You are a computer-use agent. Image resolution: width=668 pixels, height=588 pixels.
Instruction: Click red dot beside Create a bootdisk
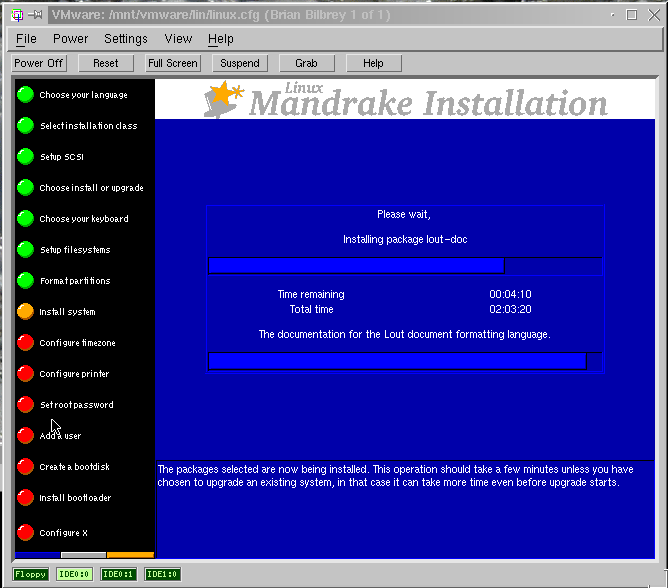coord(25,467)
